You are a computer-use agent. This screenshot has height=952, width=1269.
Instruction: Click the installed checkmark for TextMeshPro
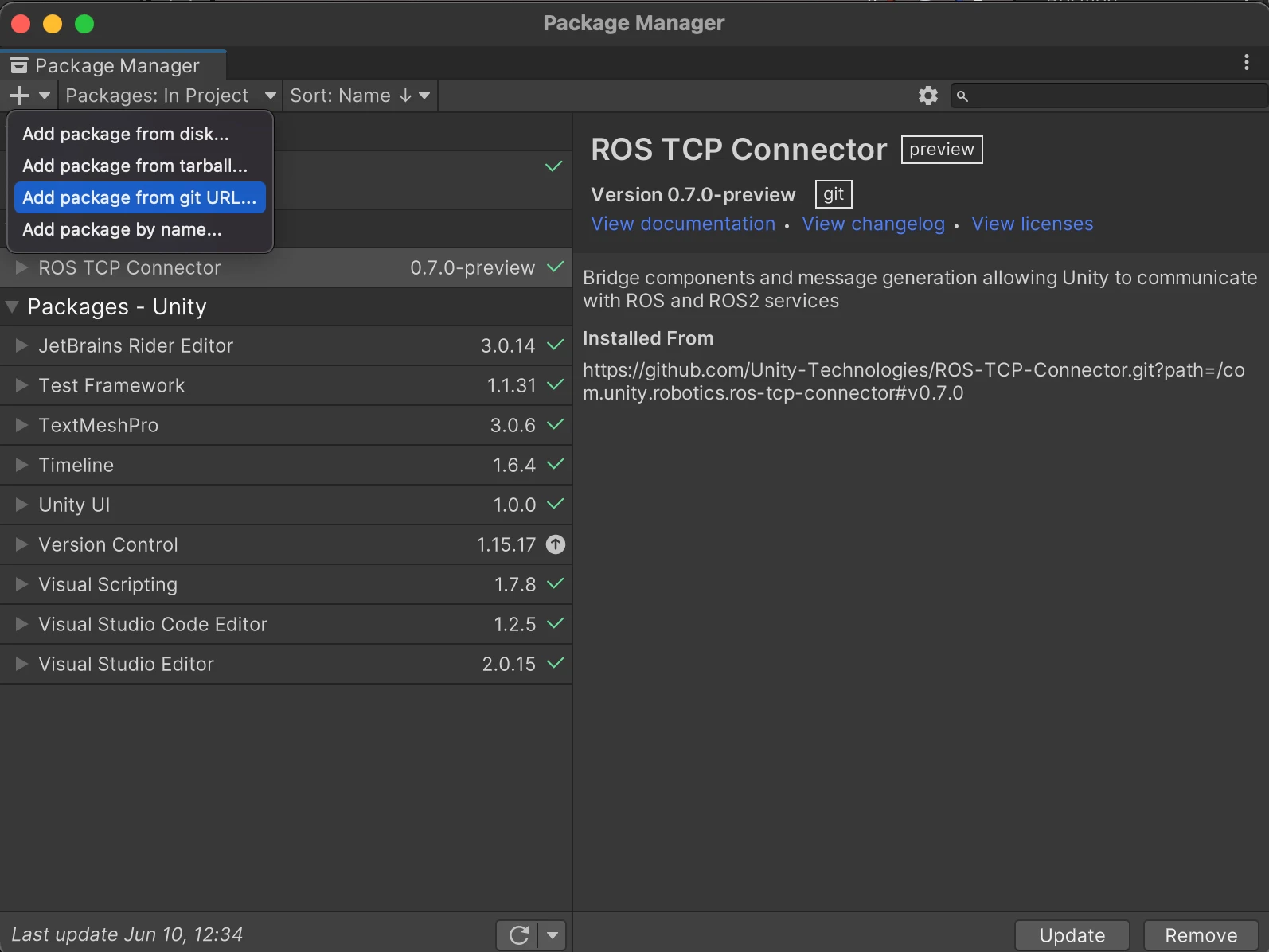(x=556, y=424)
